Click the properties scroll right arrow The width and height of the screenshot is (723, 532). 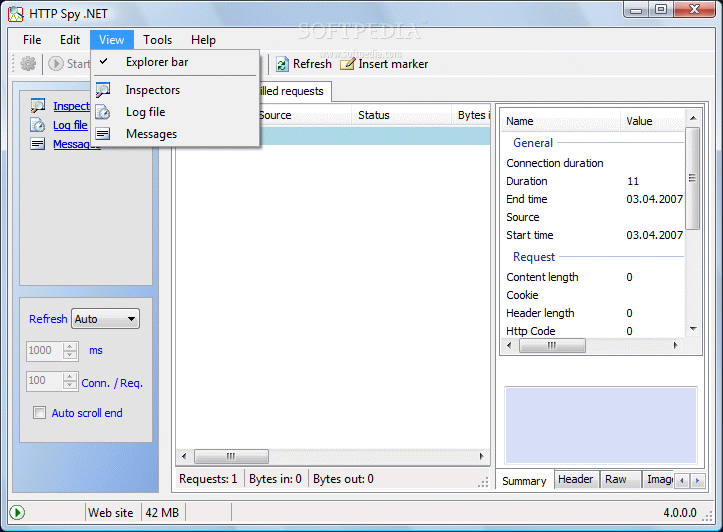pyautogui.click(x=676, y=345)
